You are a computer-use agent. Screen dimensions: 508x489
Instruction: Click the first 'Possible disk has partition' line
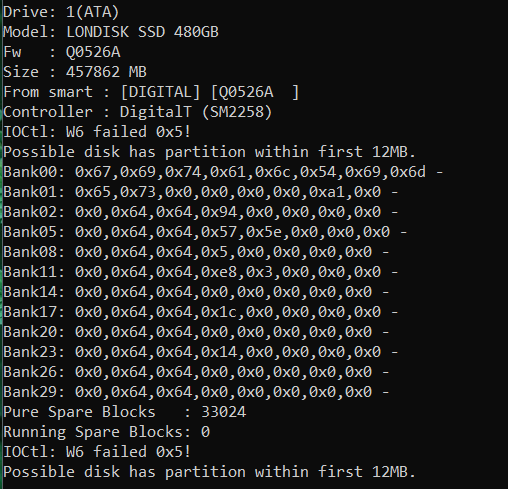tap(209, 152)
